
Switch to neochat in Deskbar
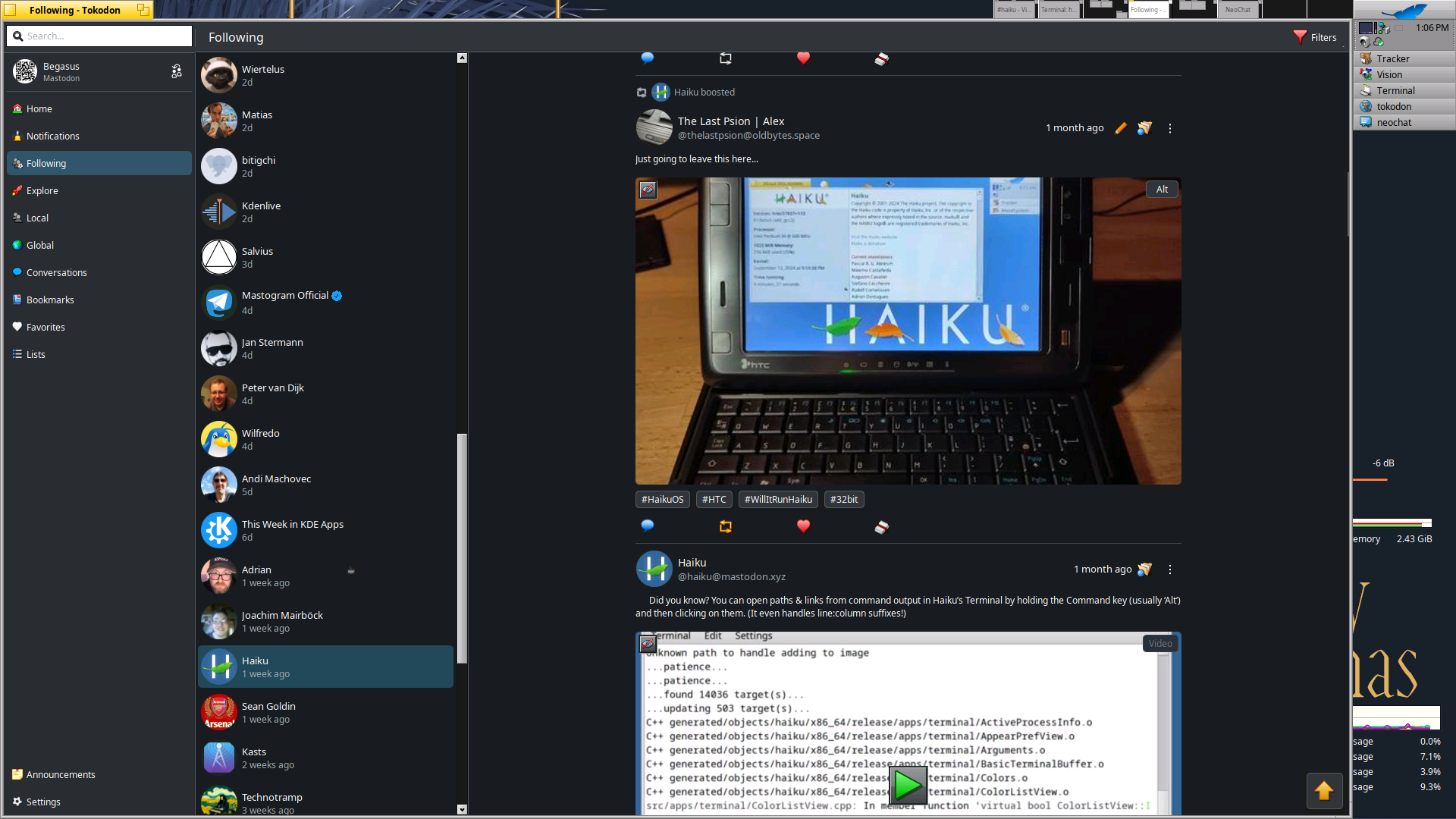pos(1404,123)
